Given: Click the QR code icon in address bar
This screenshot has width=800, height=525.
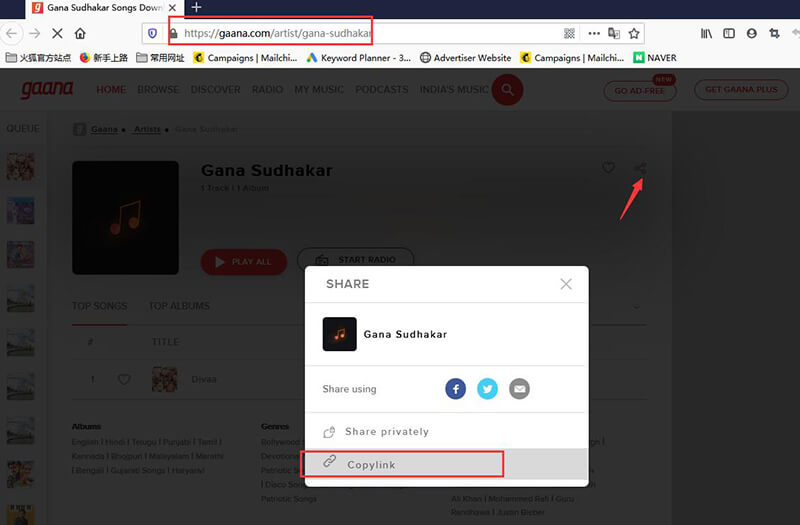Looking at the screenshot, I should tap(569, 34).
